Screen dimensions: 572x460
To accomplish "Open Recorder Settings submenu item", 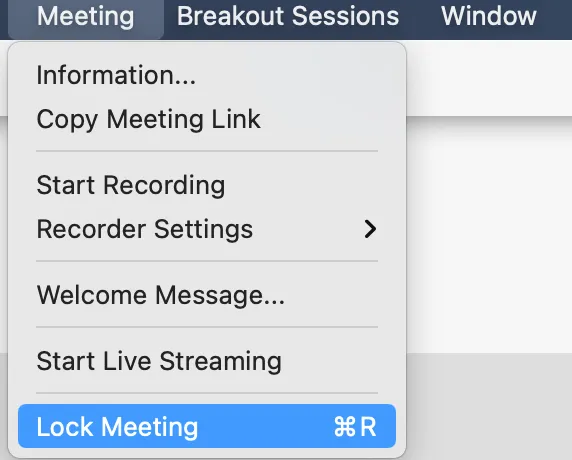I will pyautogui.click(x=207, y=229).
